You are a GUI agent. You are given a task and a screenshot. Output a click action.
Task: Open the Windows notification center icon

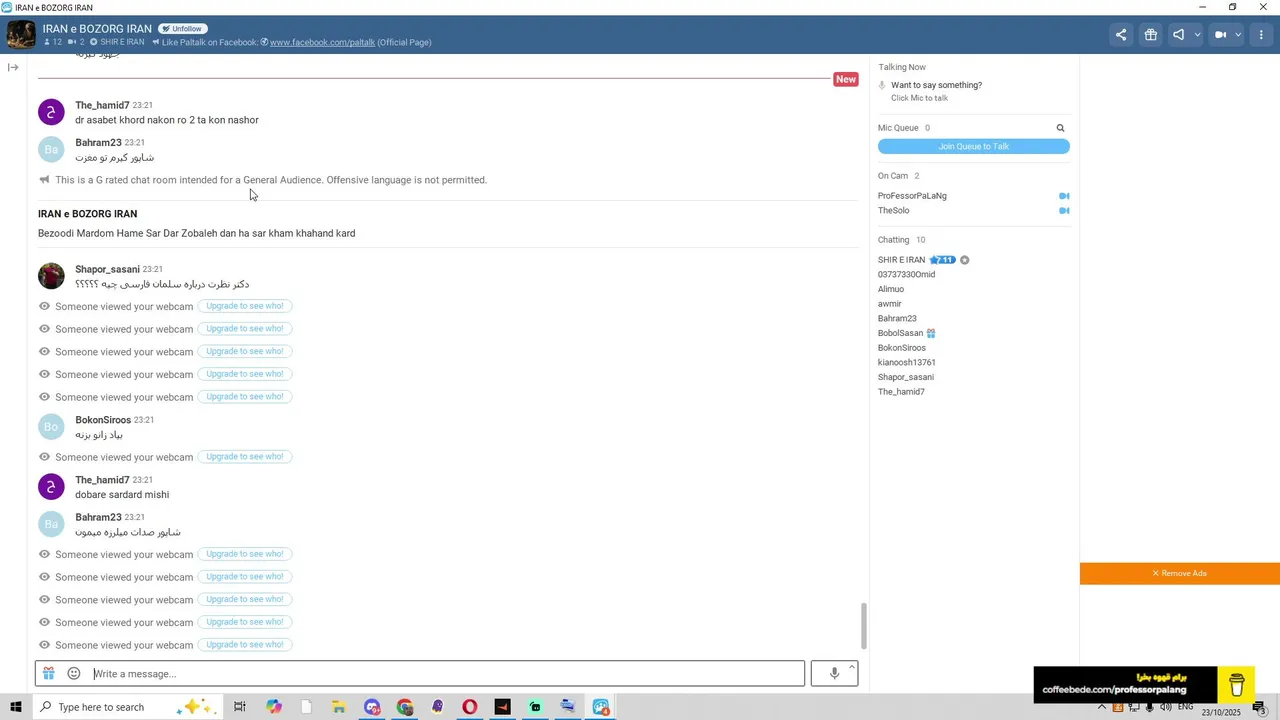pos(1261,708)
